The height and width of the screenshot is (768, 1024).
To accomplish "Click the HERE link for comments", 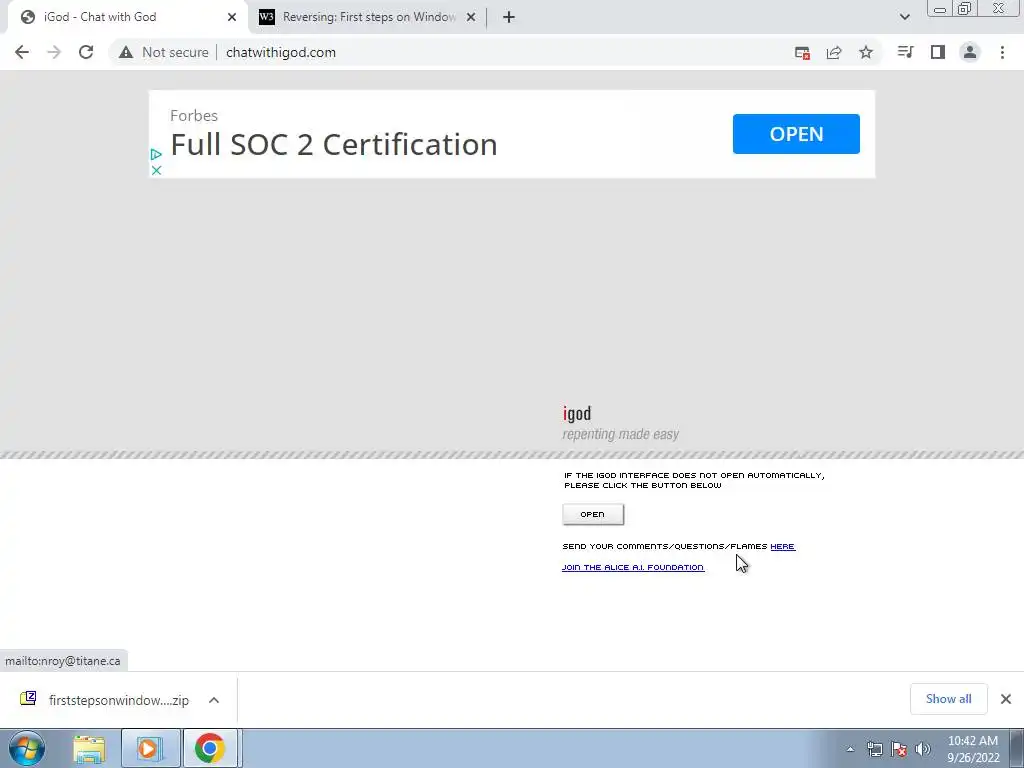I will coord(782,547).
